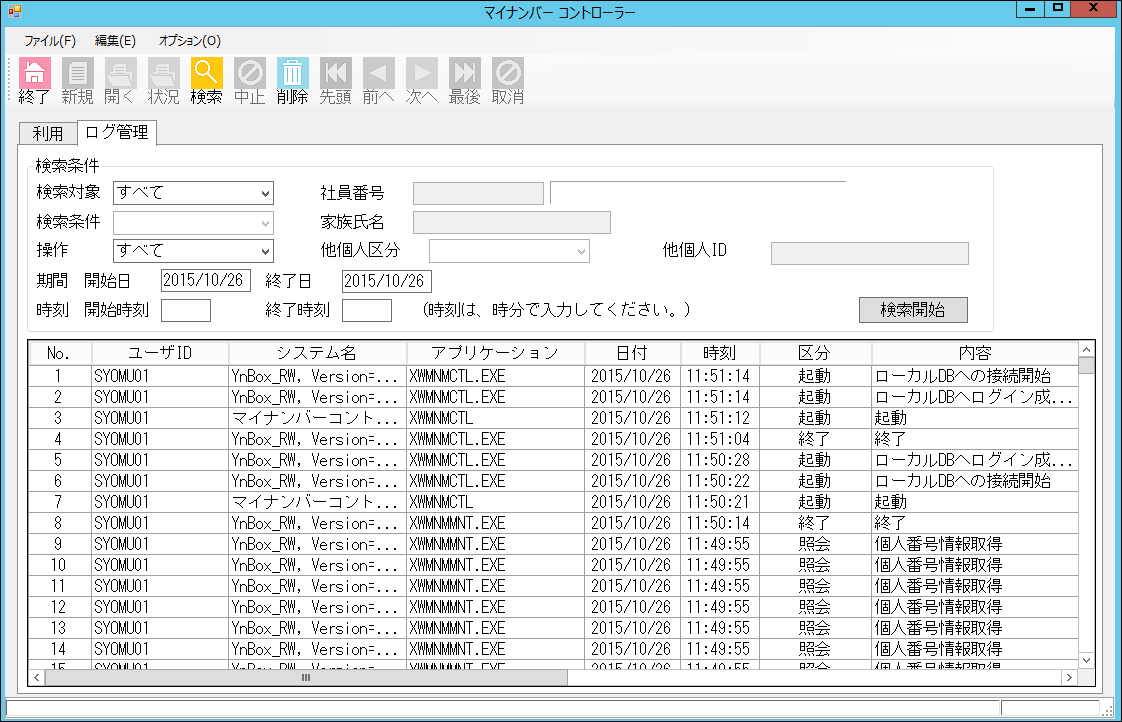Image resolution: width=1122 pixels, height=722 pixels.
Task: Switch to the 利用 tab
Action: [46, 131]
